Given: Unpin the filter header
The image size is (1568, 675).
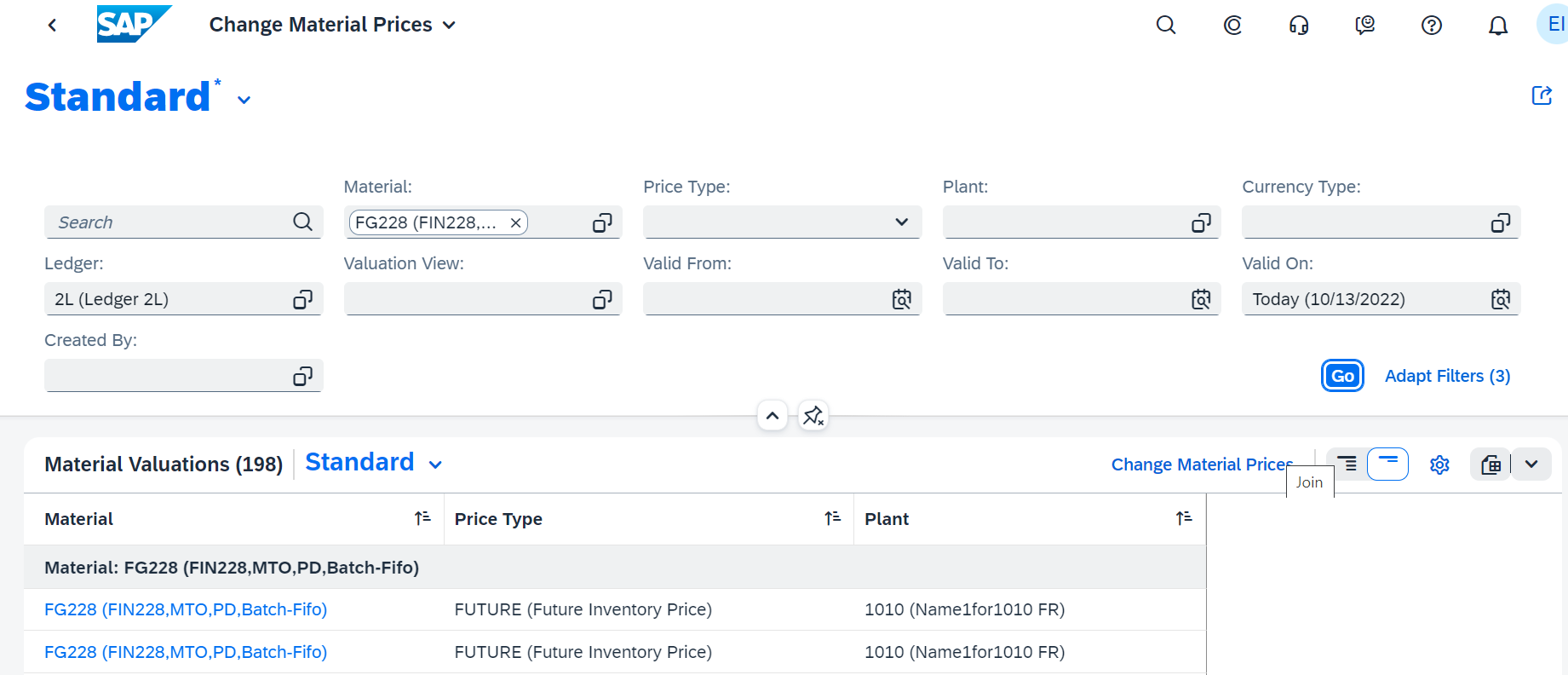Looking at the screenshot, I should [x=813, y=416].
